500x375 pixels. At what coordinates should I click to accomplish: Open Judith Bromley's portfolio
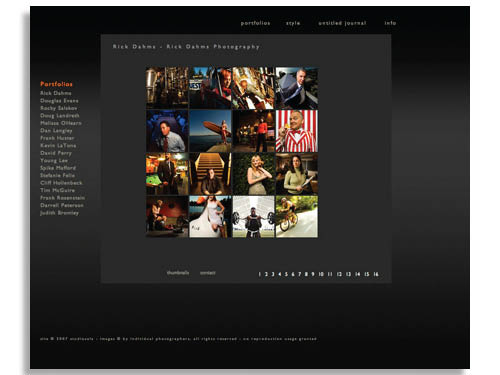pyautogui.click(x=59, y=213)
